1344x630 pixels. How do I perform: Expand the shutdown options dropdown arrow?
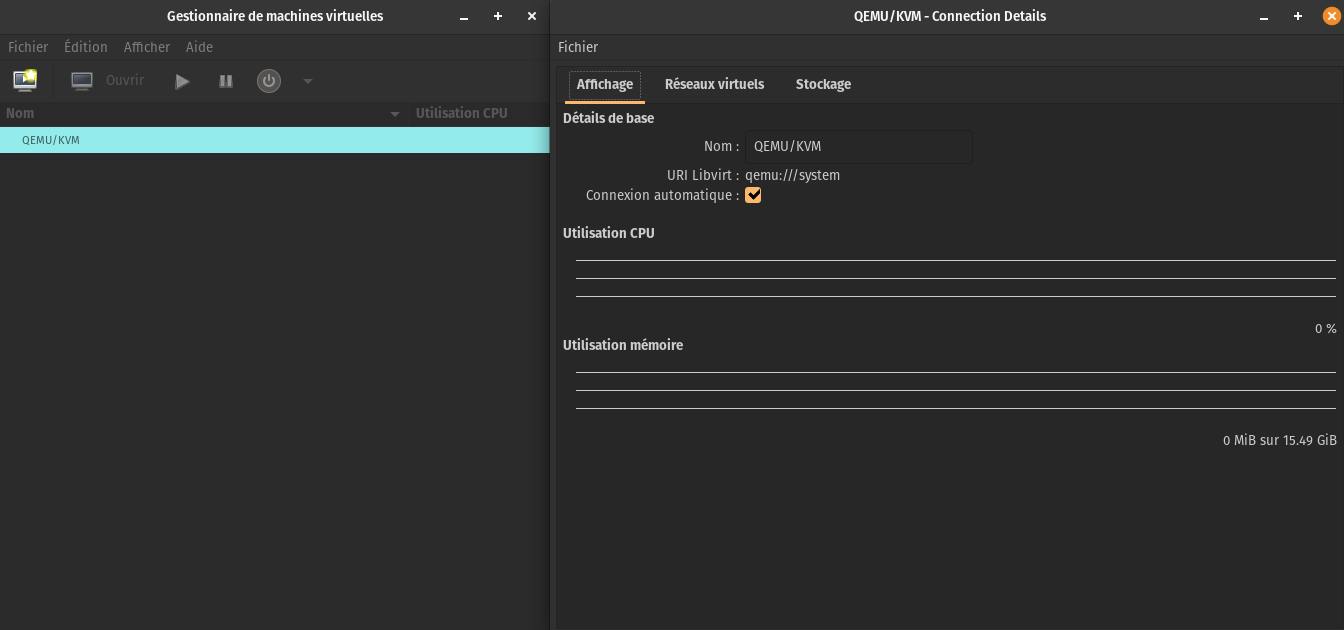coord(308,81)
